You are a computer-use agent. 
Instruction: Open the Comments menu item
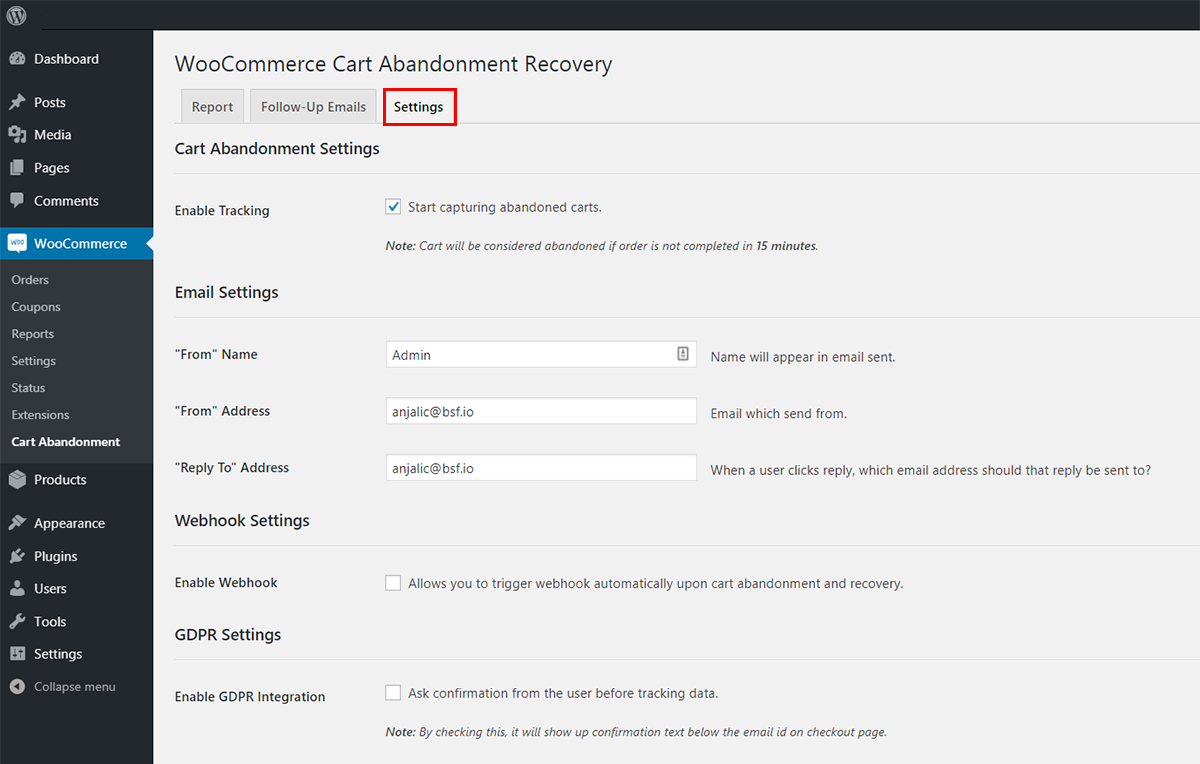point(76,201)
